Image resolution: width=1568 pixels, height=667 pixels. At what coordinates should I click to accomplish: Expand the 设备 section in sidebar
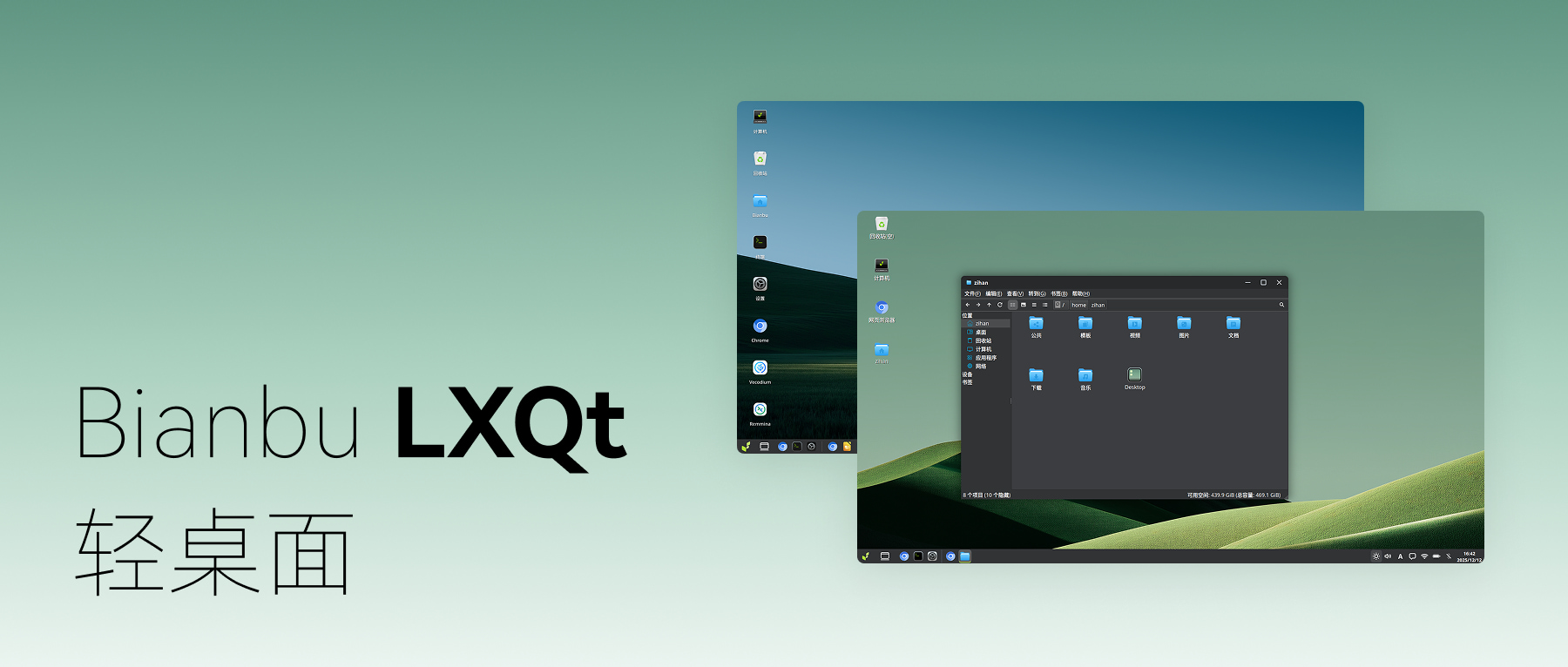pyautogui.click(x=967, y=374)
